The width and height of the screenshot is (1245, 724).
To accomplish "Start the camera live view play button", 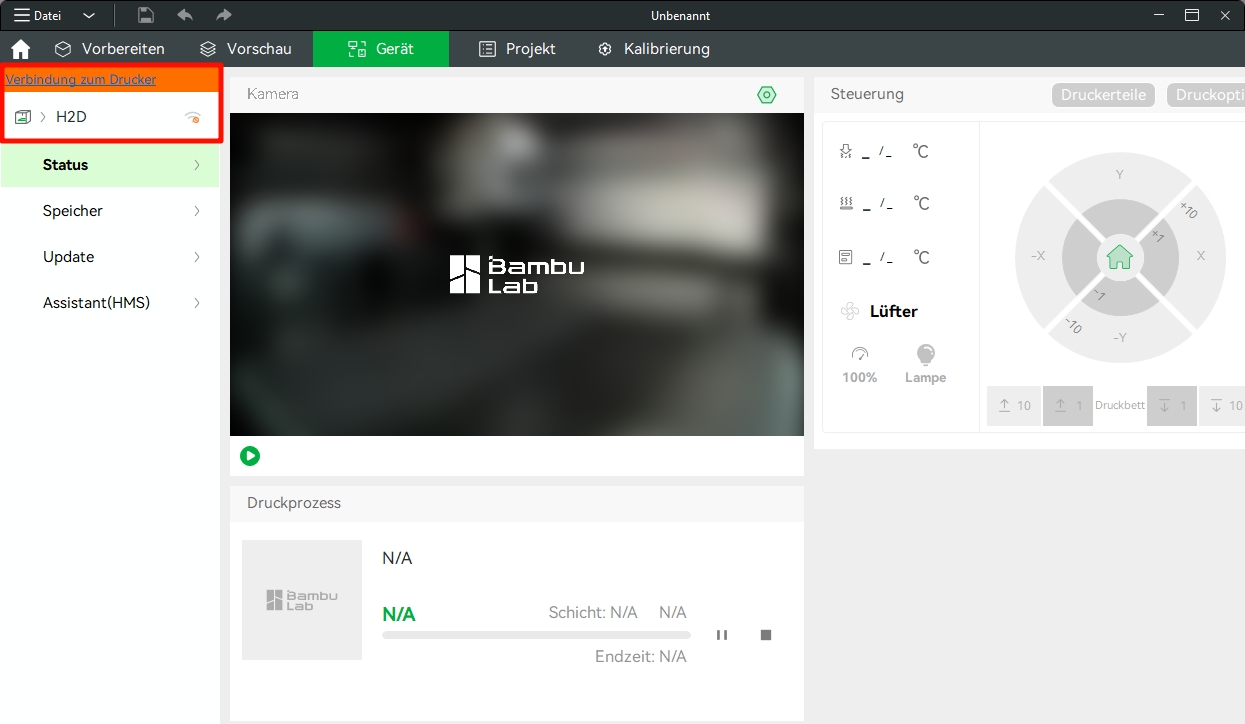I will pos(250,456).
